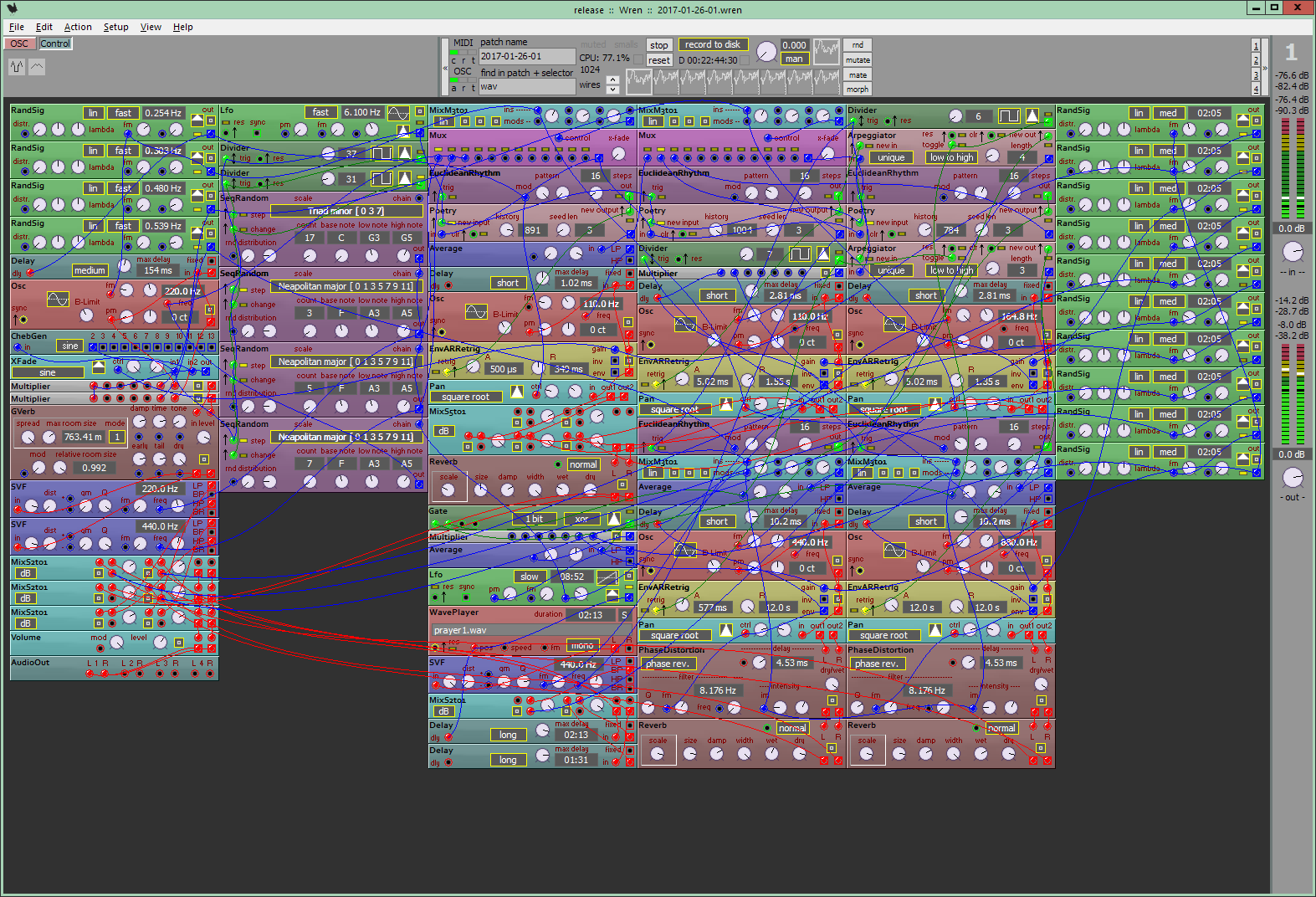Select preset slot 1
The width and height of the screenshot is (1316, 897).
(1256, 46)
